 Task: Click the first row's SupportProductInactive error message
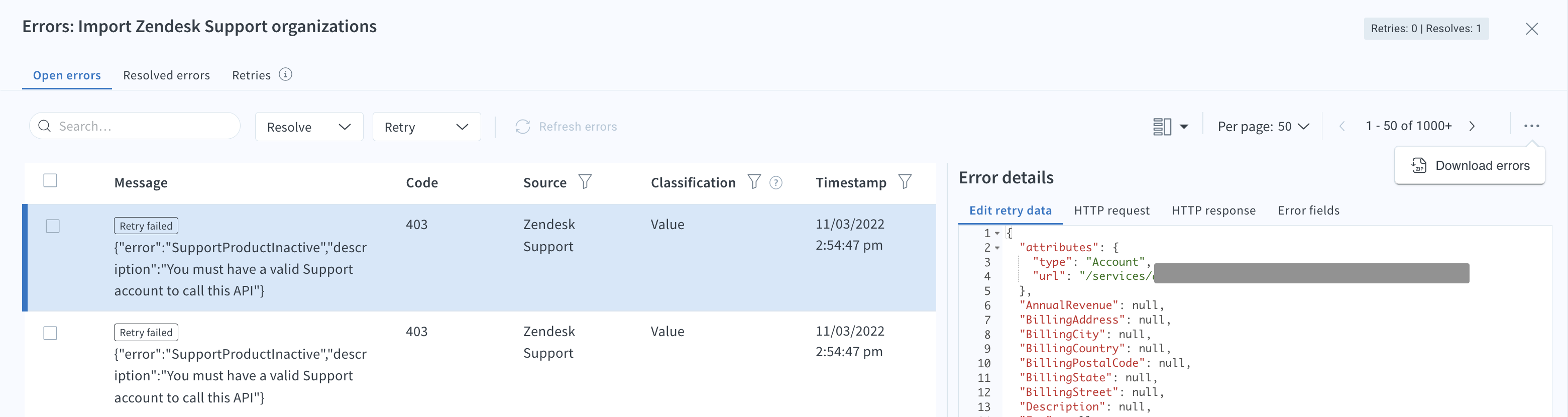(241, 269)
